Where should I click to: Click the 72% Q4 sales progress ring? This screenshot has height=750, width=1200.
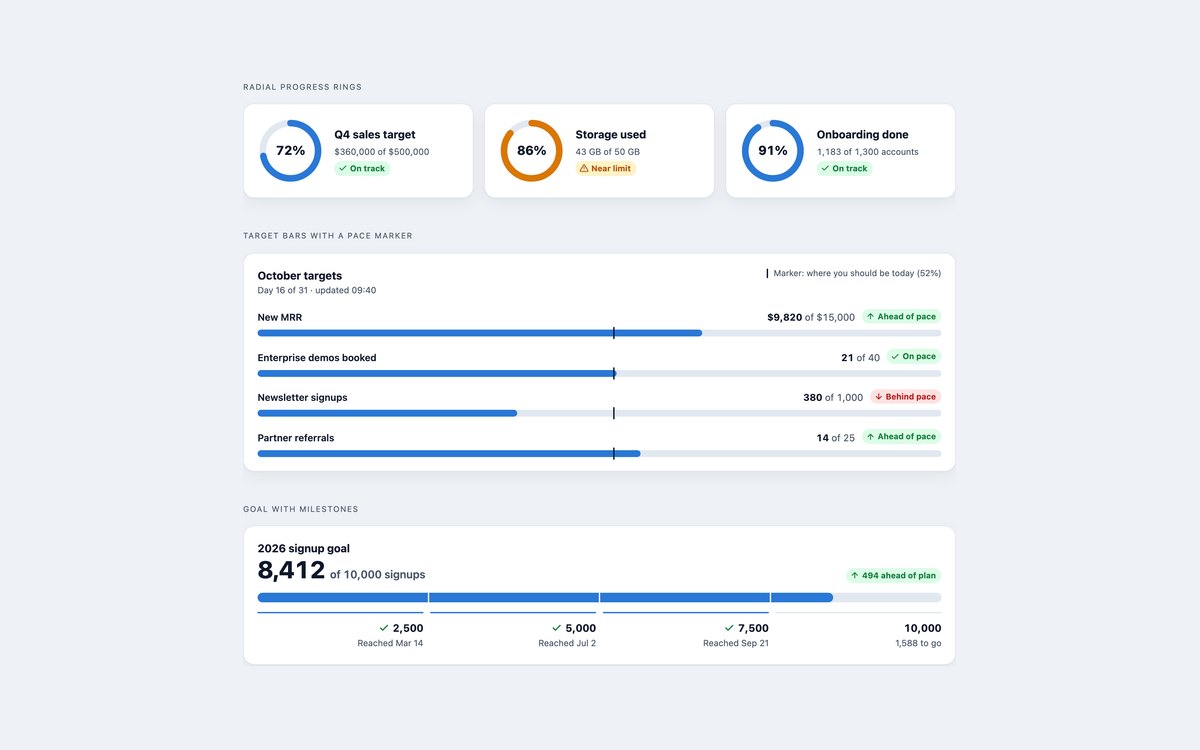290,151
